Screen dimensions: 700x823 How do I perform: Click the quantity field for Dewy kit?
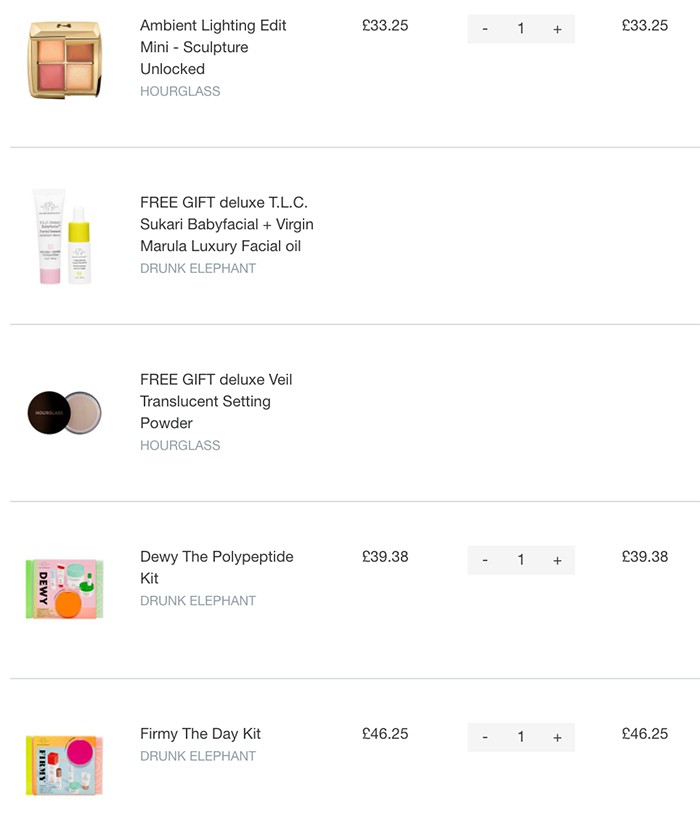pos(521,560)
